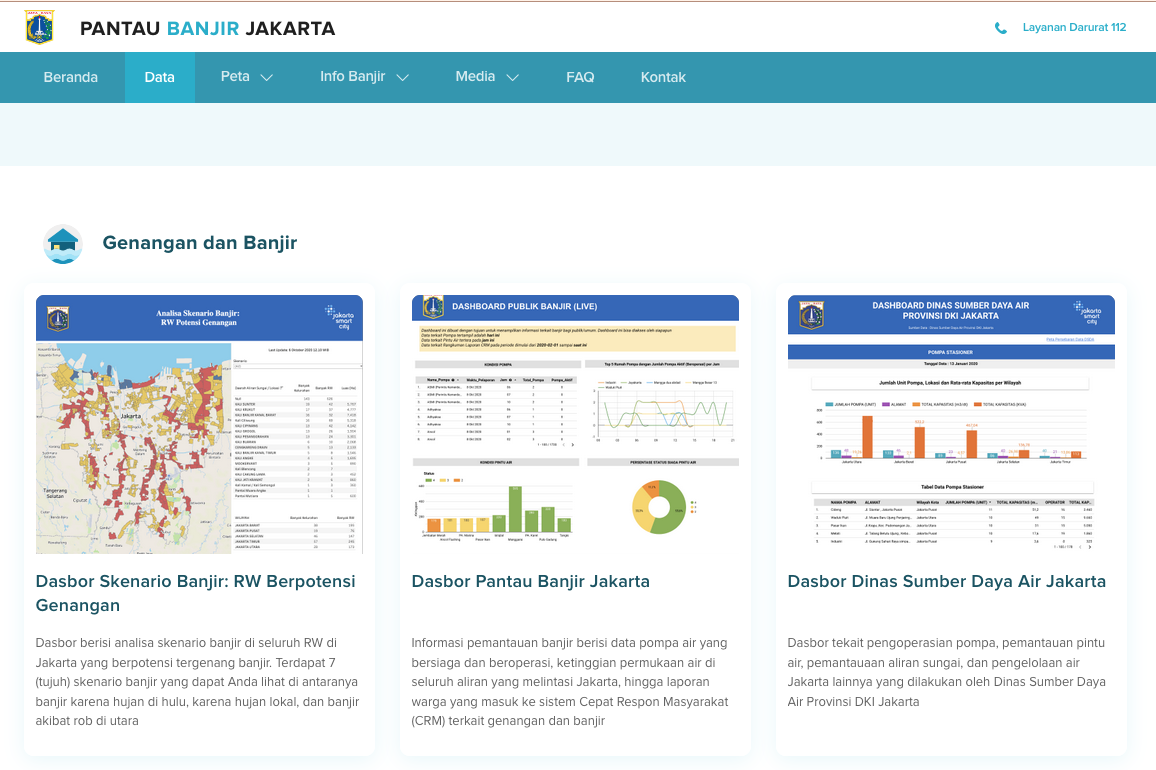Image resolution: width=1156 pixels, height=770 pixels.
Task: Expand the Peta dropdown chevron
Action: tap(267, 77)
